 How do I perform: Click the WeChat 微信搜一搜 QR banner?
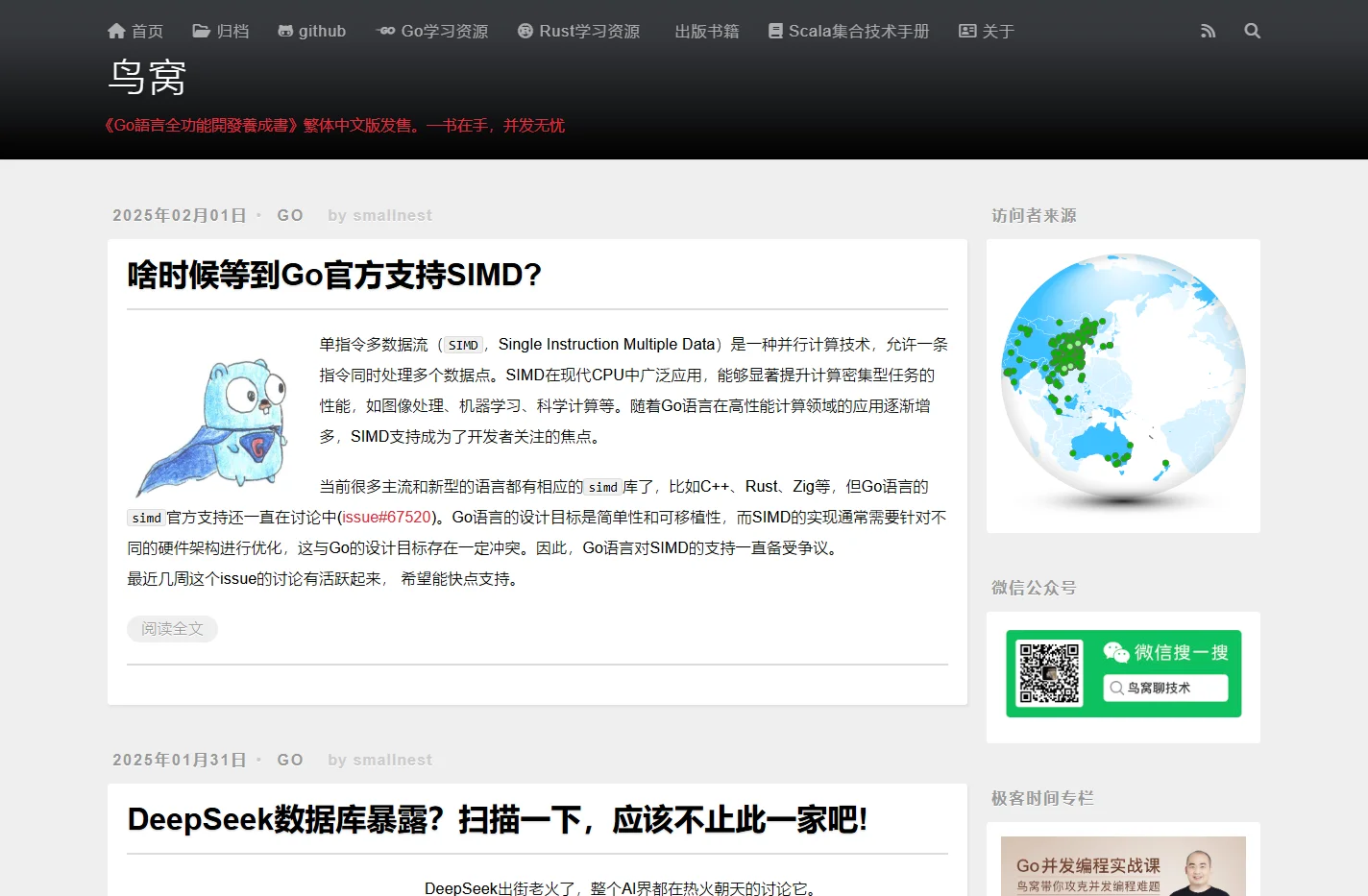[x=1123, y=674]
